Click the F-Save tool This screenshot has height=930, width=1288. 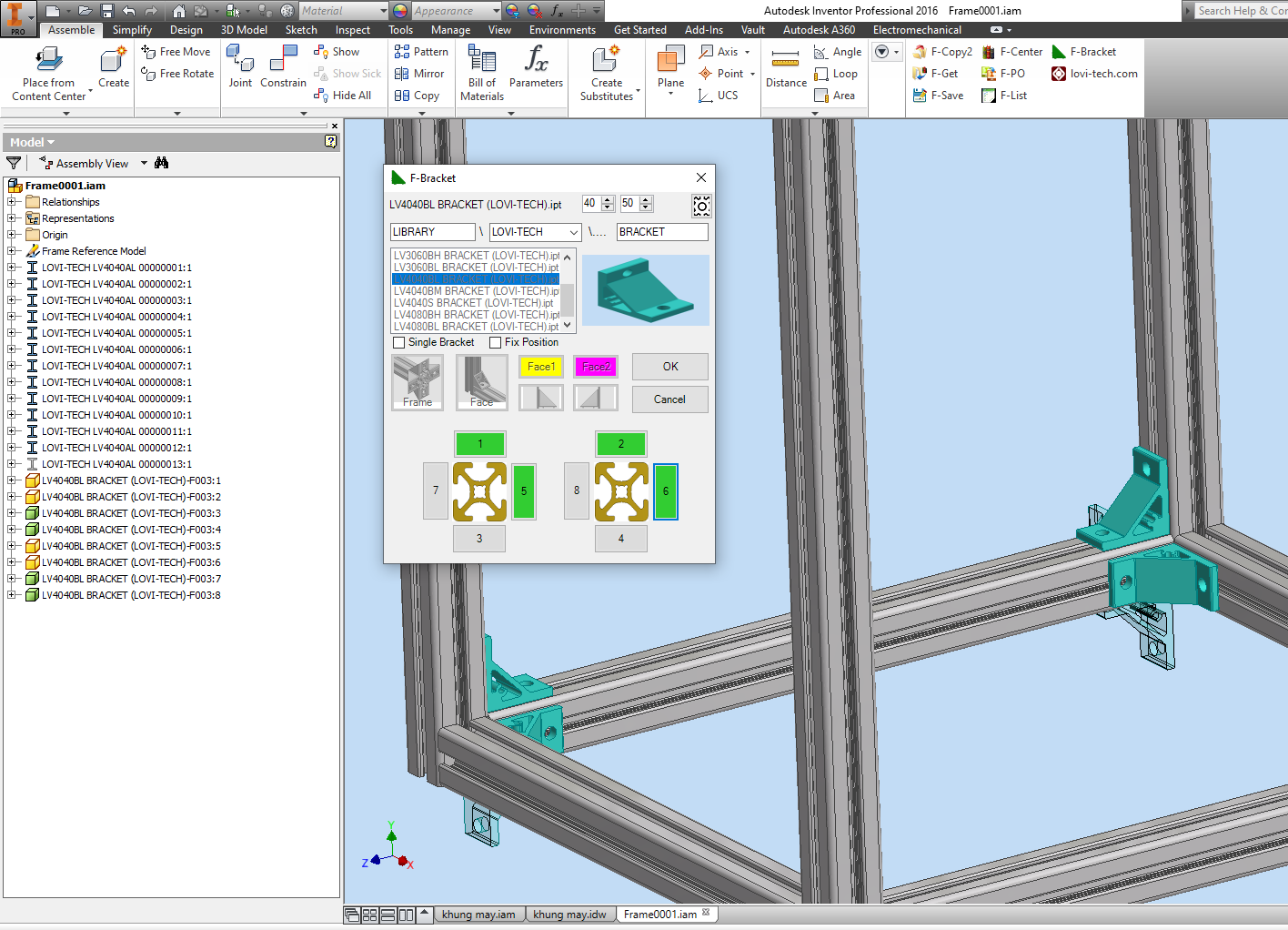(x=938, y=96)
